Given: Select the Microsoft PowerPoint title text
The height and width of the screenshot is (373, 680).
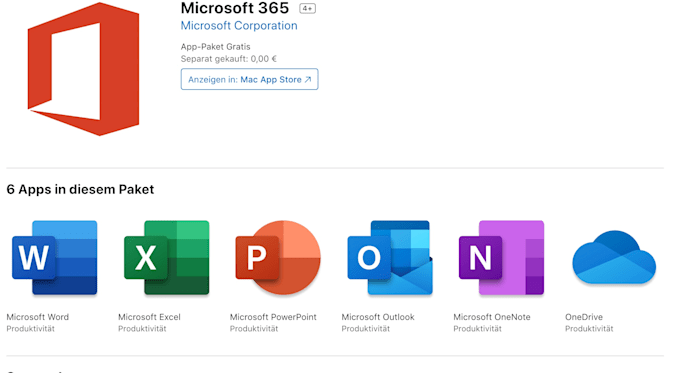Looking at the screenshot, I should pyautogui.click(x=273, y=317).
